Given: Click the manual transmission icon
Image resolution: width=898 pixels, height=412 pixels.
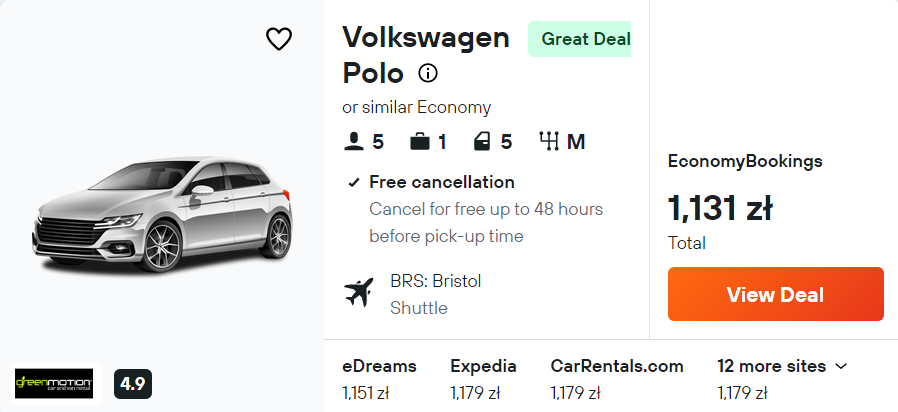Looking at the screenshot, I should pos(548,142).
